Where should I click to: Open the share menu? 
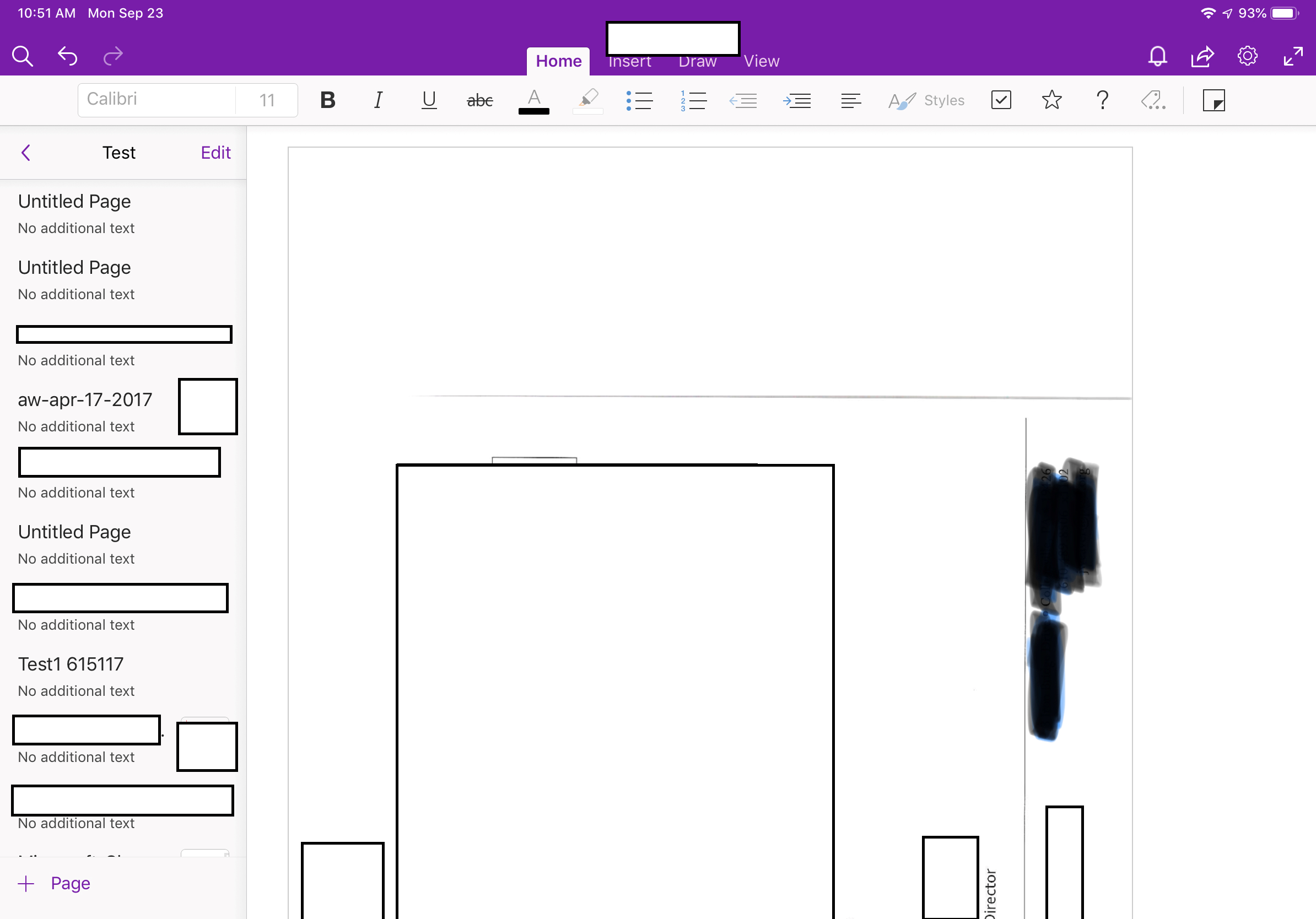[1202, 56]
